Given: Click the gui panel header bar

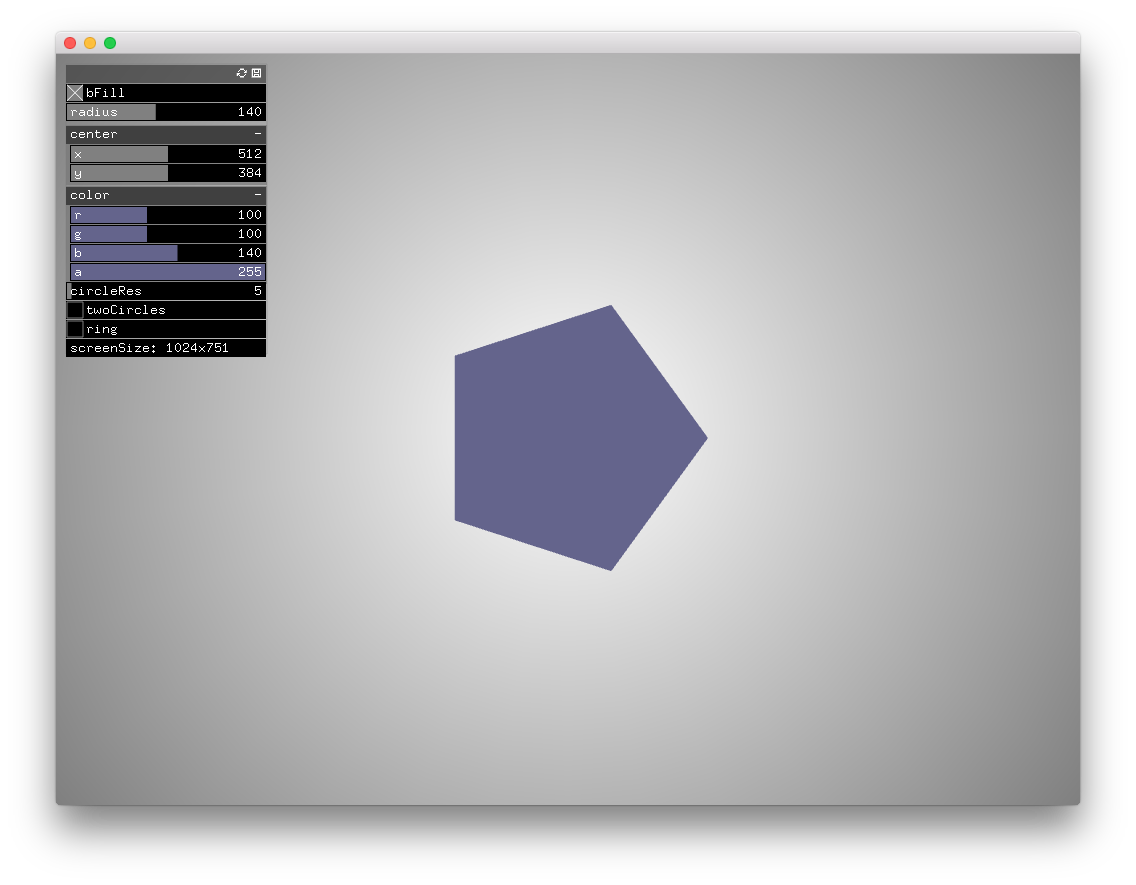Looking at the screenshot, I should [150, 72].
